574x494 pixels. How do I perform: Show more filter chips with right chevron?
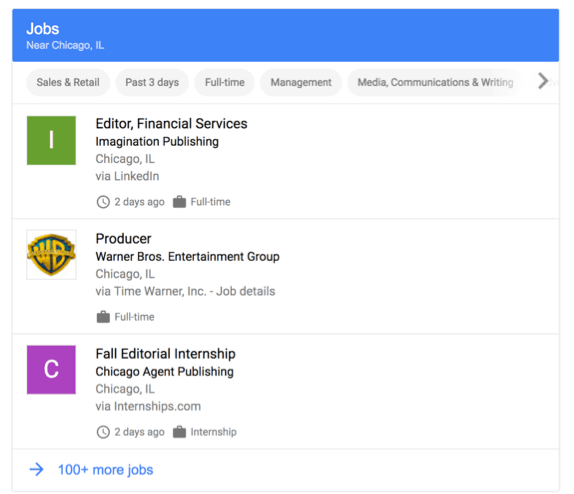click(543, 81)
